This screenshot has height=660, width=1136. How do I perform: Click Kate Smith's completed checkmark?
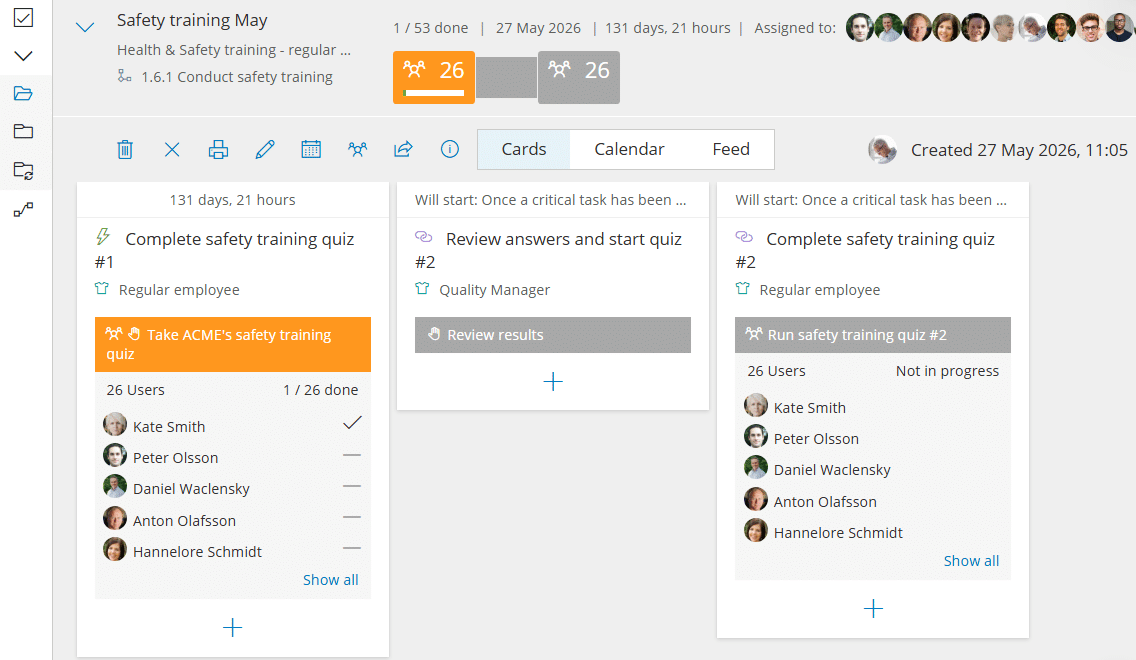click(352, 423)
